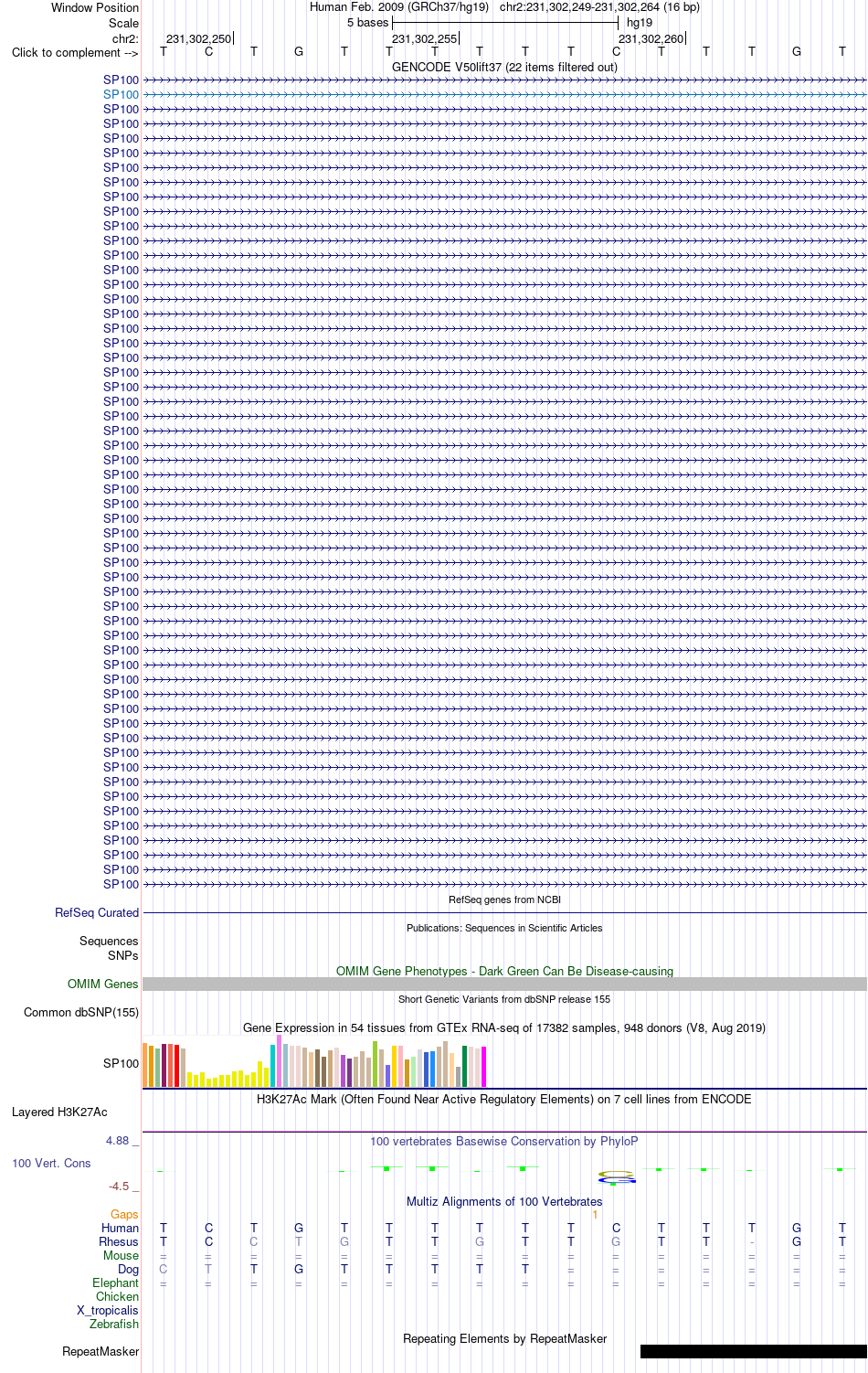Click the SP100 label beside GTEx chart

point(121,1063)
